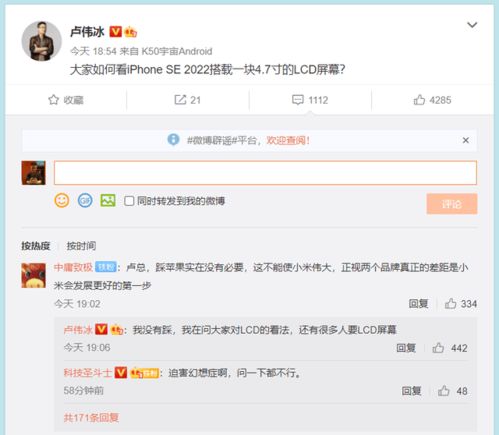Like the comment with 334 thumbs up
Screen dimensions: 499x435
(461, 304)
